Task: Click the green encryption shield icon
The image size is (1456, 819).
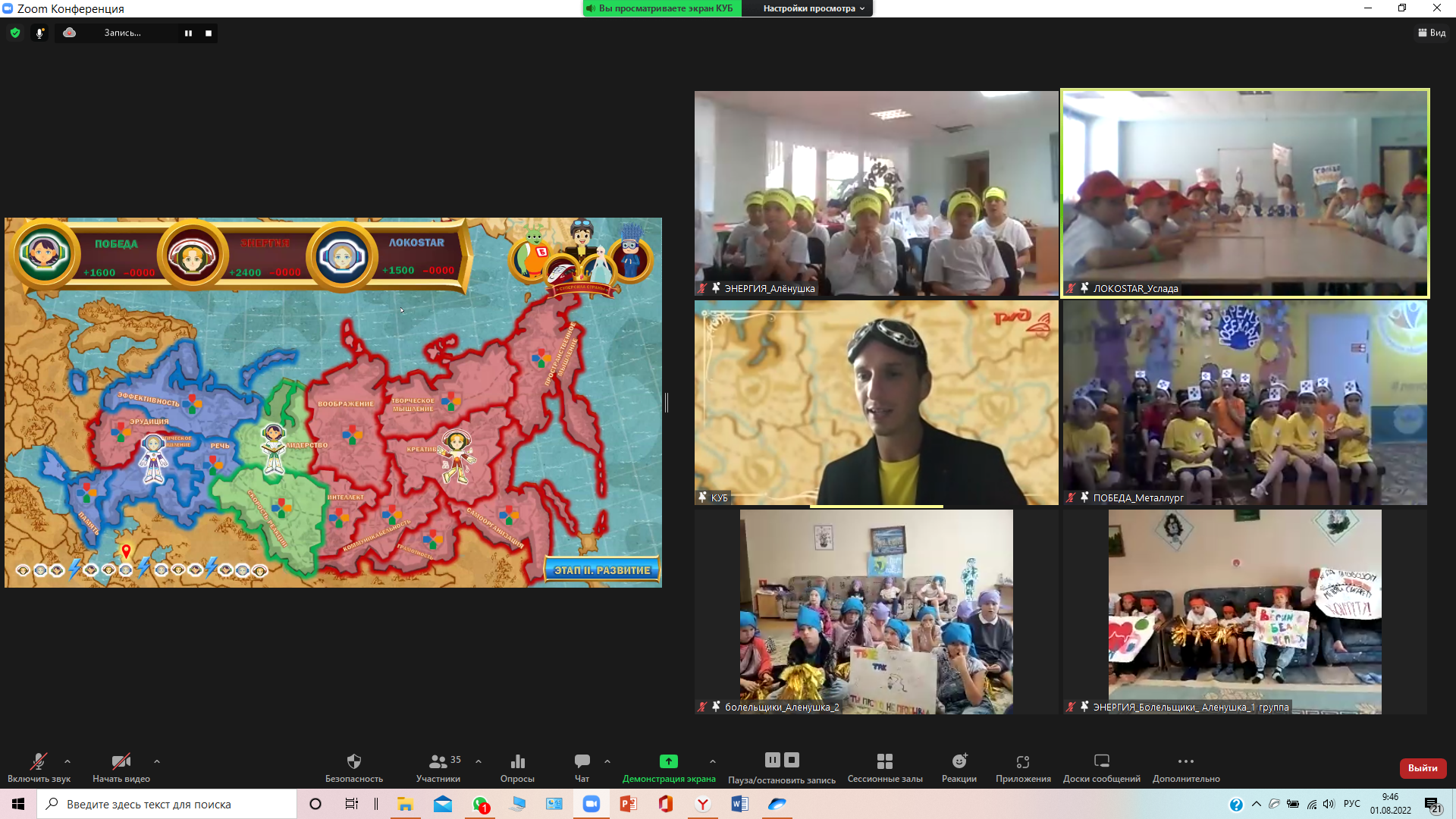Action: click(15, 33)
